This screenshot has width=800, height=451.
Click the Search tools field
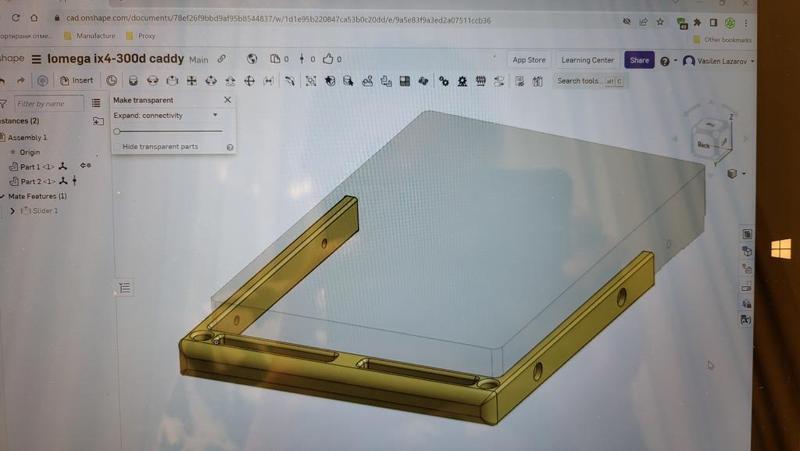point(589,81)
